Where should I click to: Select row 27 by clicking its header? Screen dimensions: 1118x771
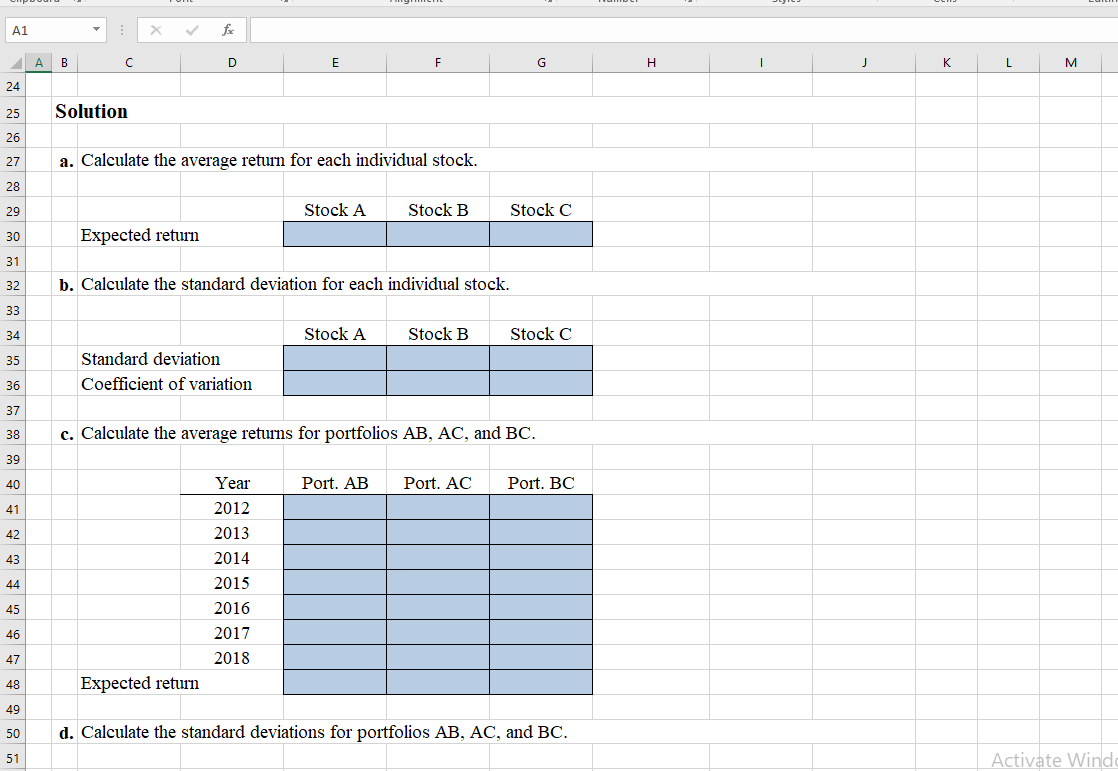click(x=13, y=161)
